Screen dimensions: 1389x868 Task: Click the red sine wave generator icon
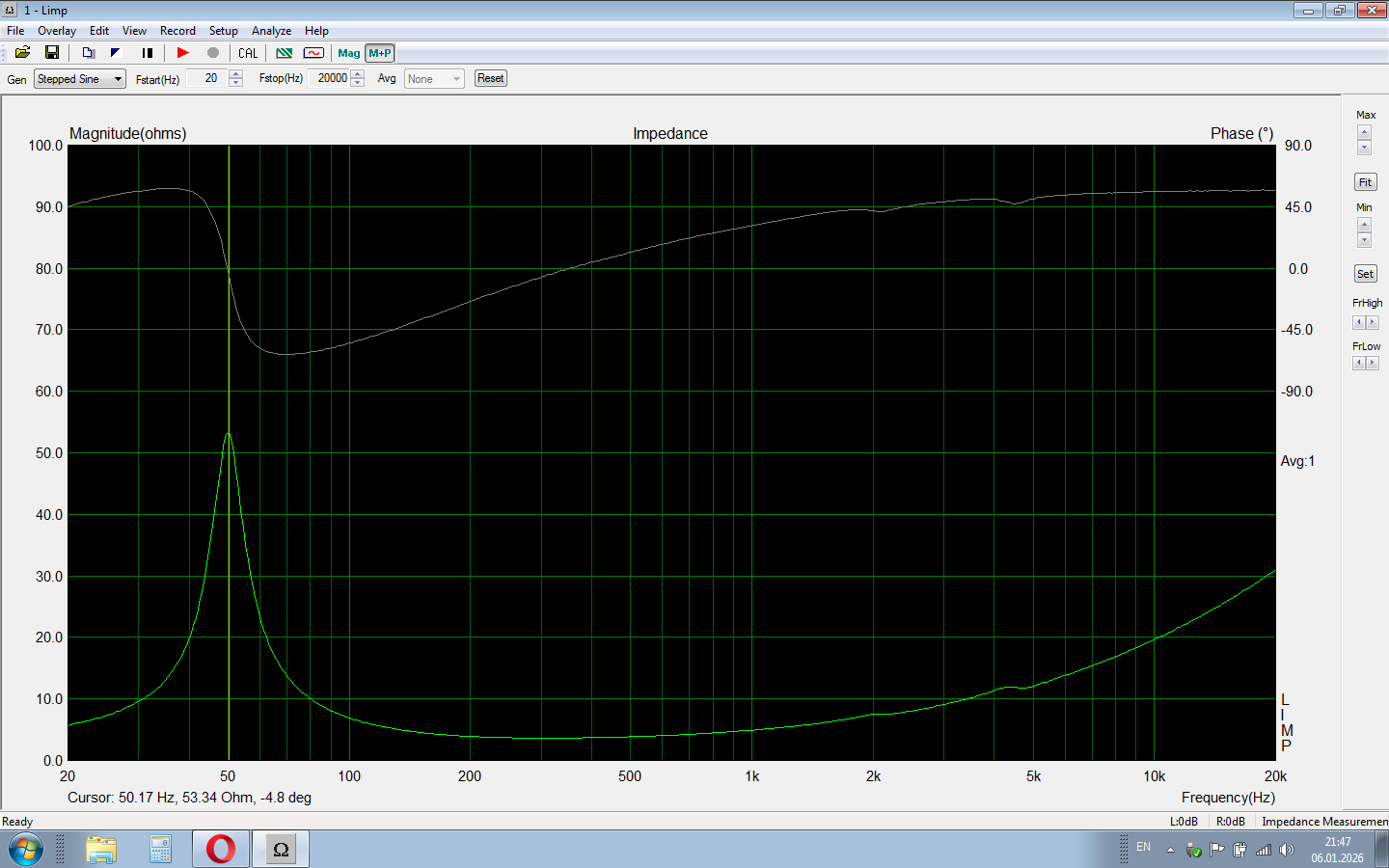313,53
